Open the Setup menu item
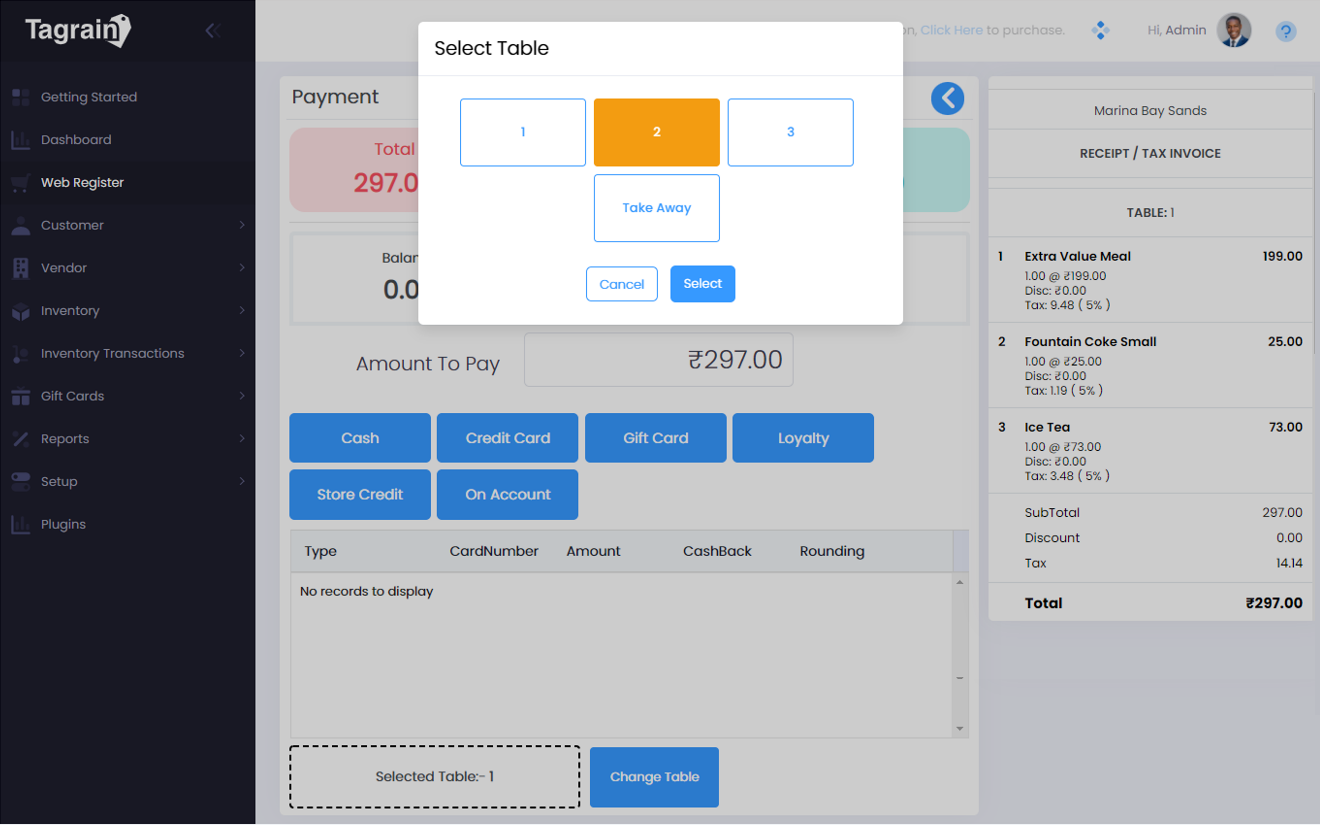This screenshot has width=1320, height=825. [x=60, y=481]
